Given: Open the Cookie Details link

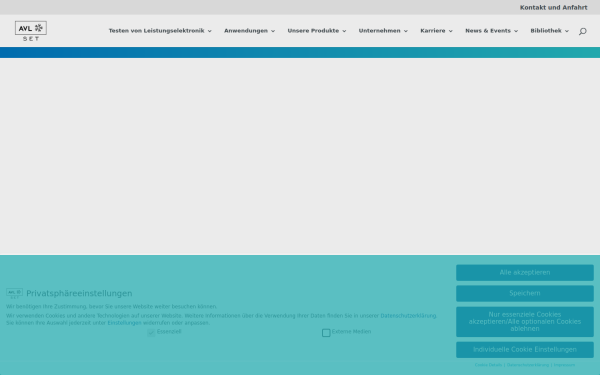Looking at the screenshot, I should (488, 365).
